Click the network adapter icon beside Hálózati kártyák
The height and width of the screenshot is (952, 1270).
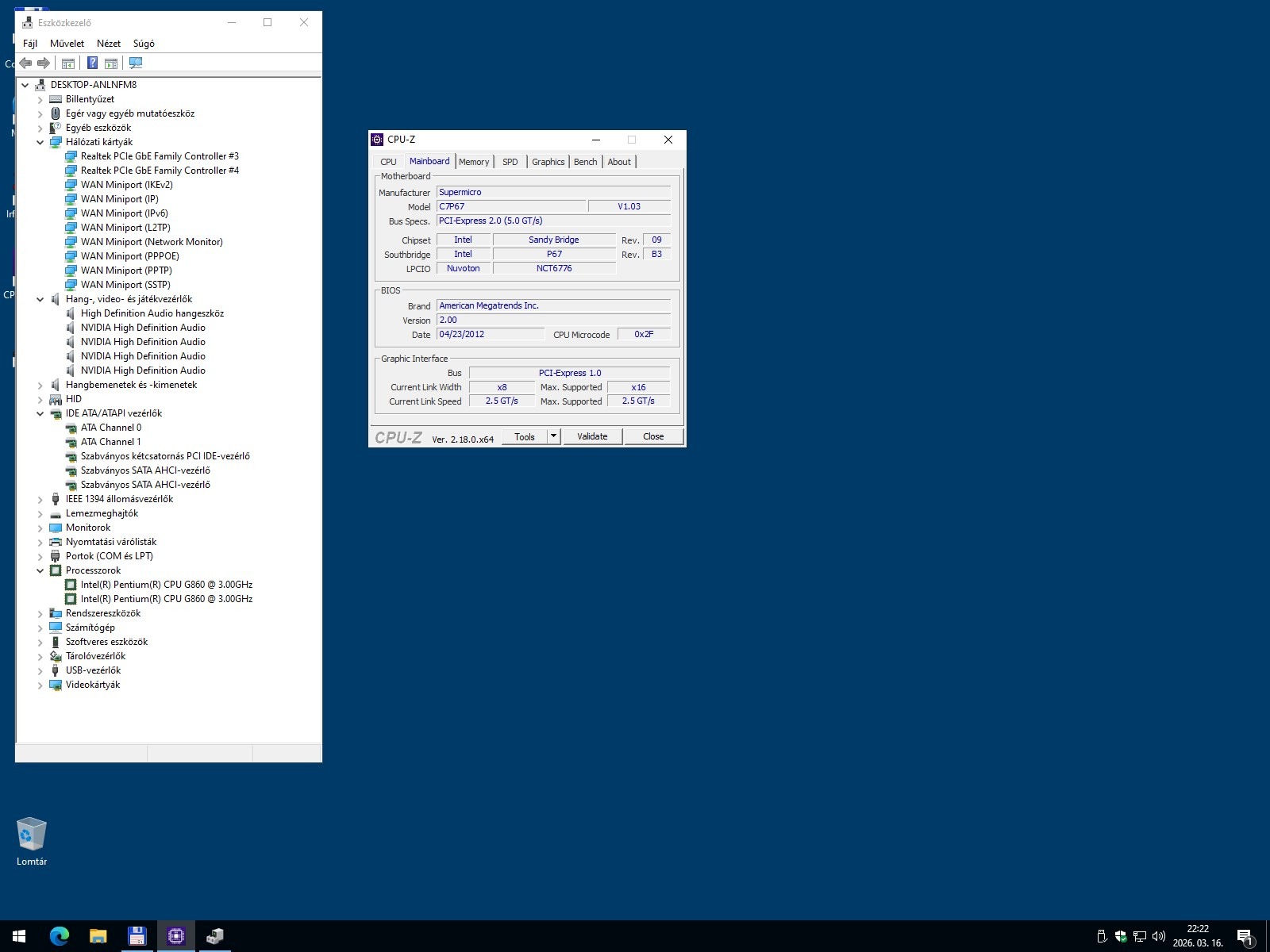click(56, 142)
